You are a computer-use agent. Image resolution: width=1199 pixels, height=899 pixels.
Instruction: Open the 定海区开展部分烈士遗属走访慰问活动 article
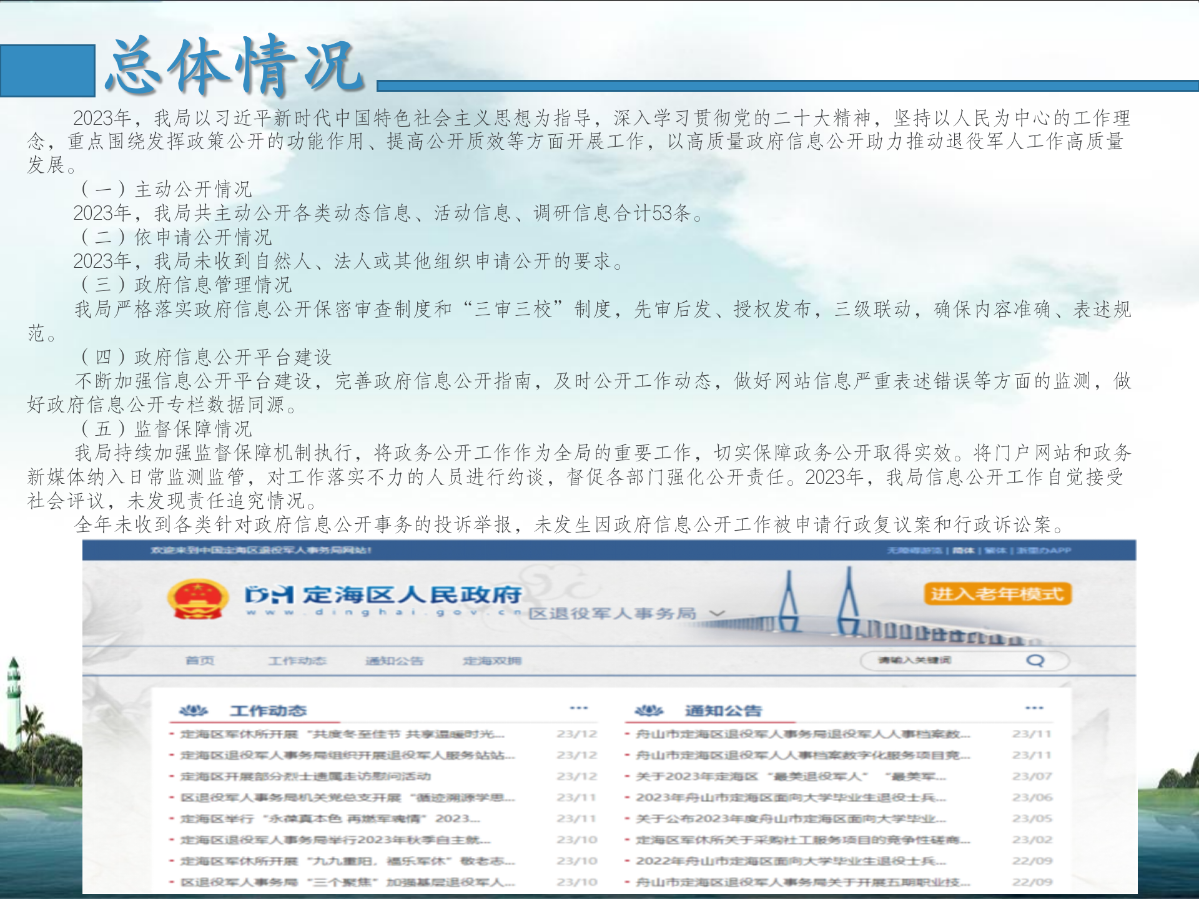pos(305,777)
